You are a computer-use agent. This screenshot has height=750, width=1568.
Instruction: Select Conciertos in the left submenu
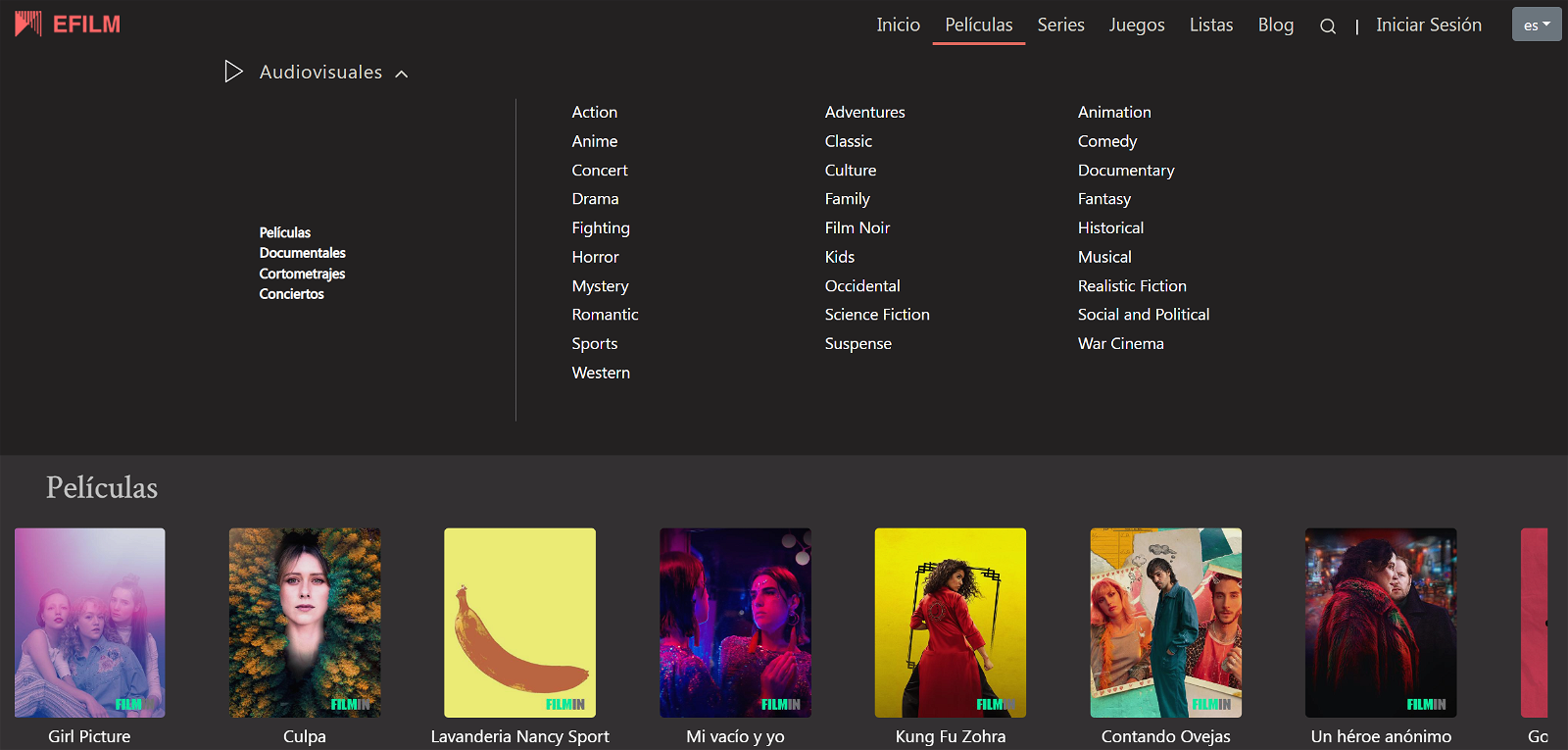pyautogui.click(x=291, y=294)
